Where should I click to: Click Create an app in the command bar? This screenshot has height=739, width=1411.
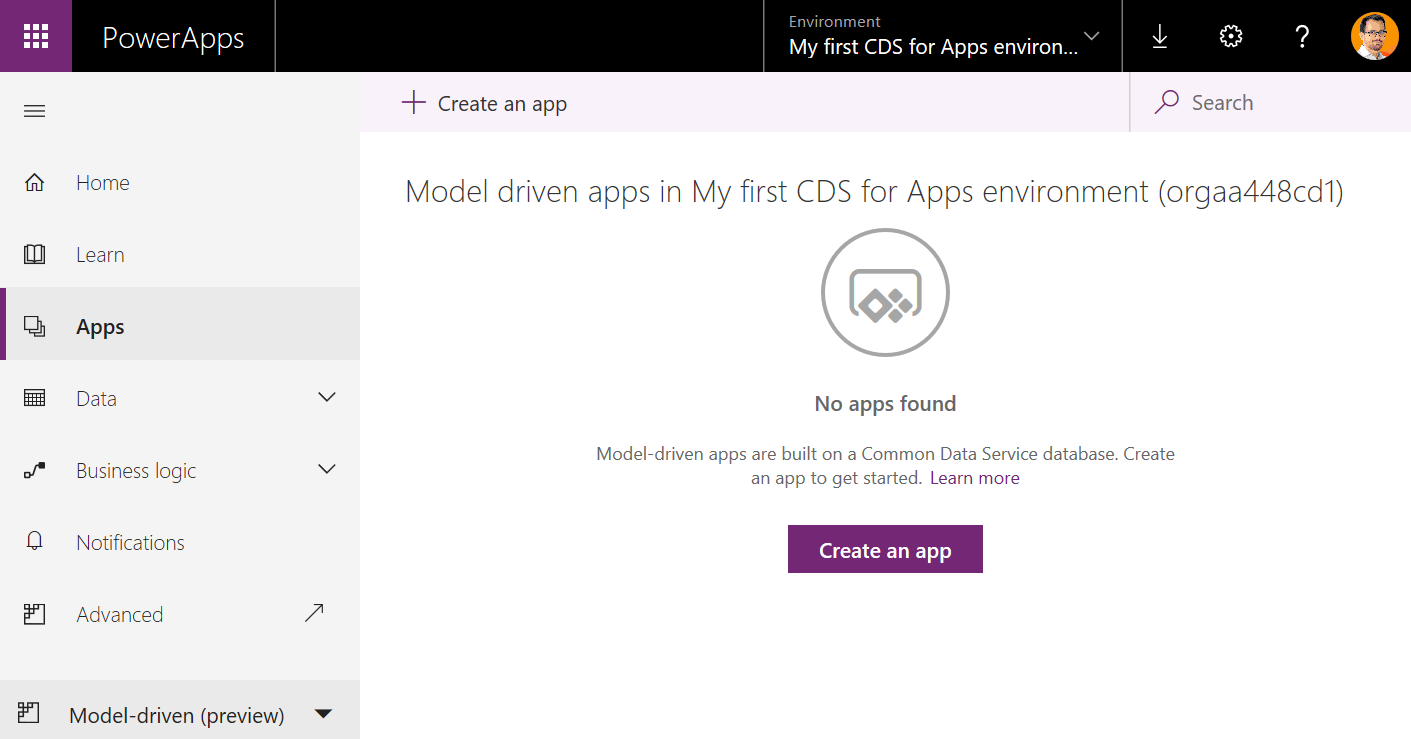click(485, 103)
